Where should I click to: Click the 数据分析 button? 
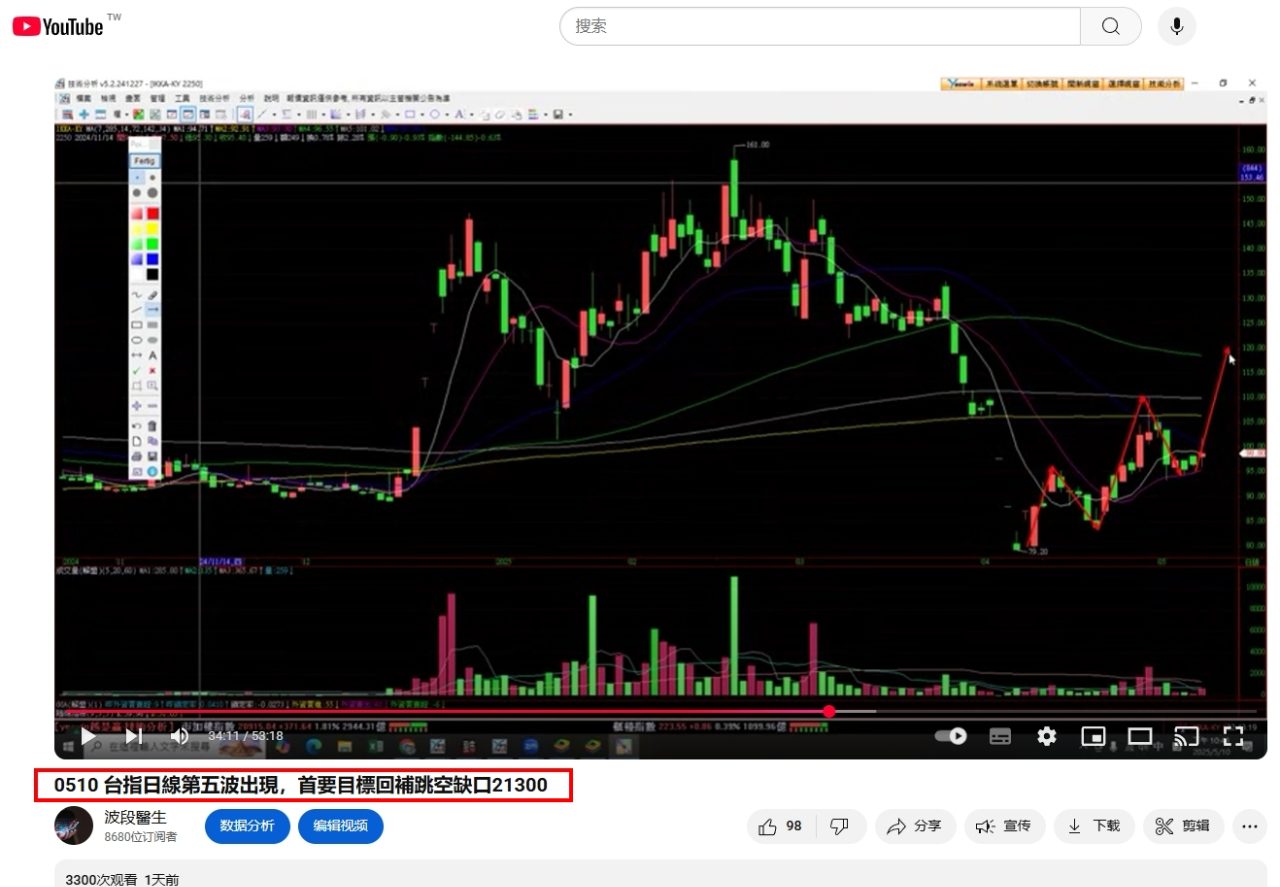tap(247, 826)
